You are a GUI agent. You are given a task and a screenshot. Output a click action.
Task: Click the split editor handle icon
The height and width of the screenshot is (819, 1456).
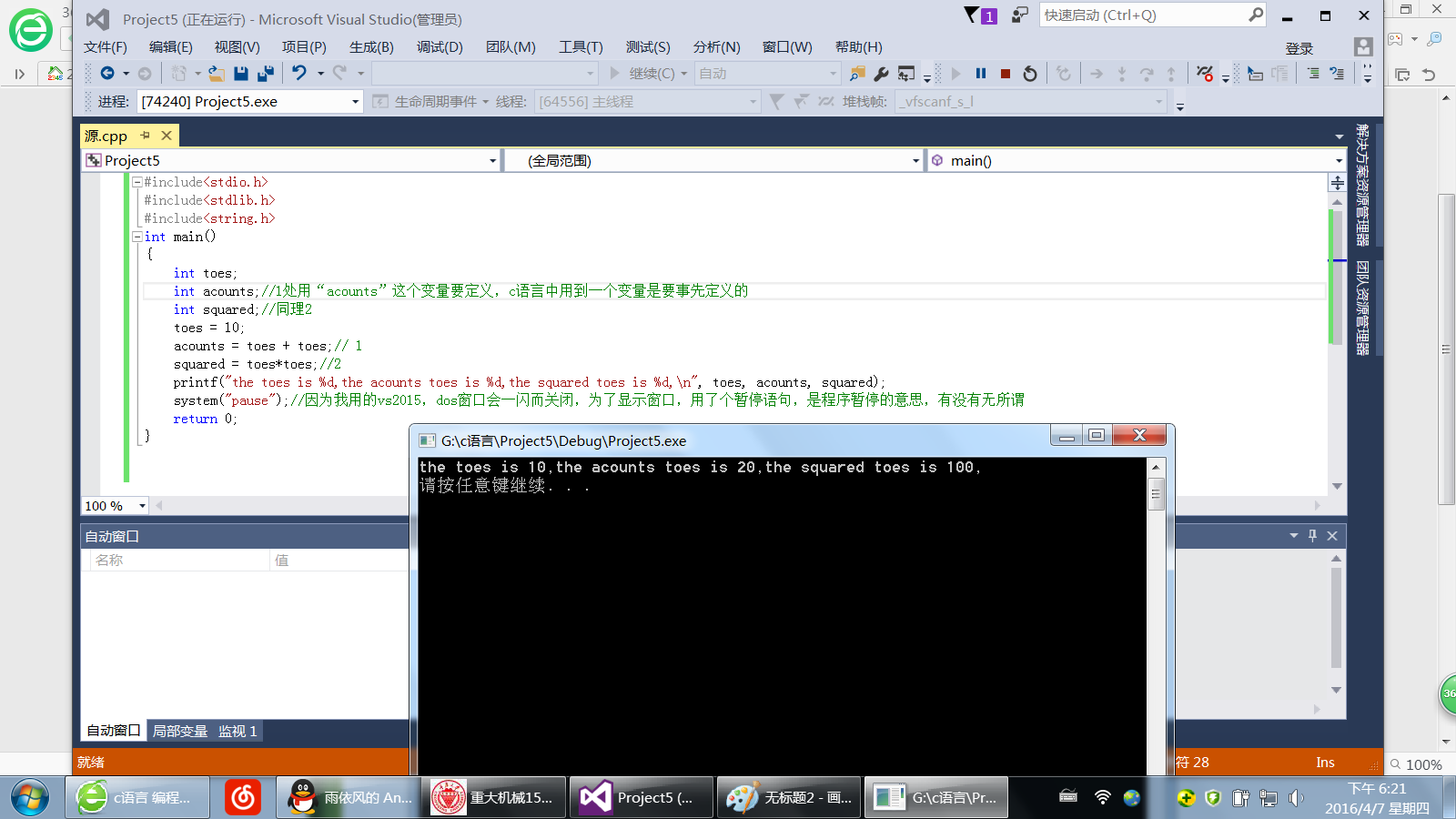[x=1337, y=183]
